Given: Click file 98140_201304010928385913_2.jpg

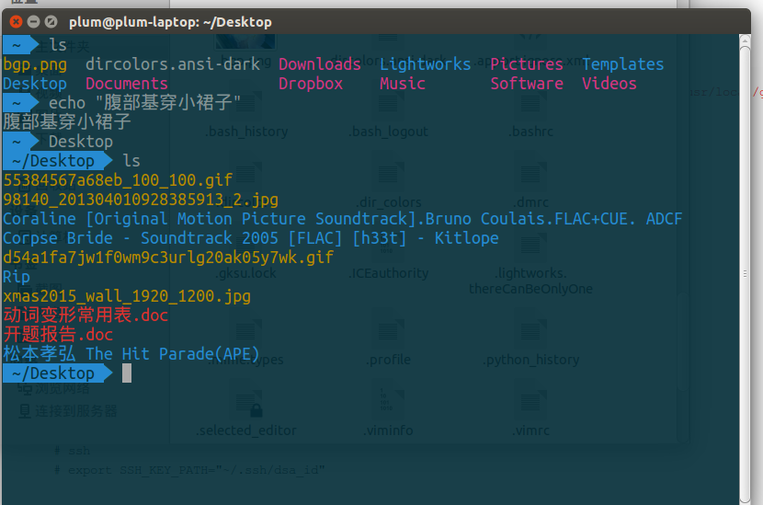Looking at the screenshot, I should [141, 199].
